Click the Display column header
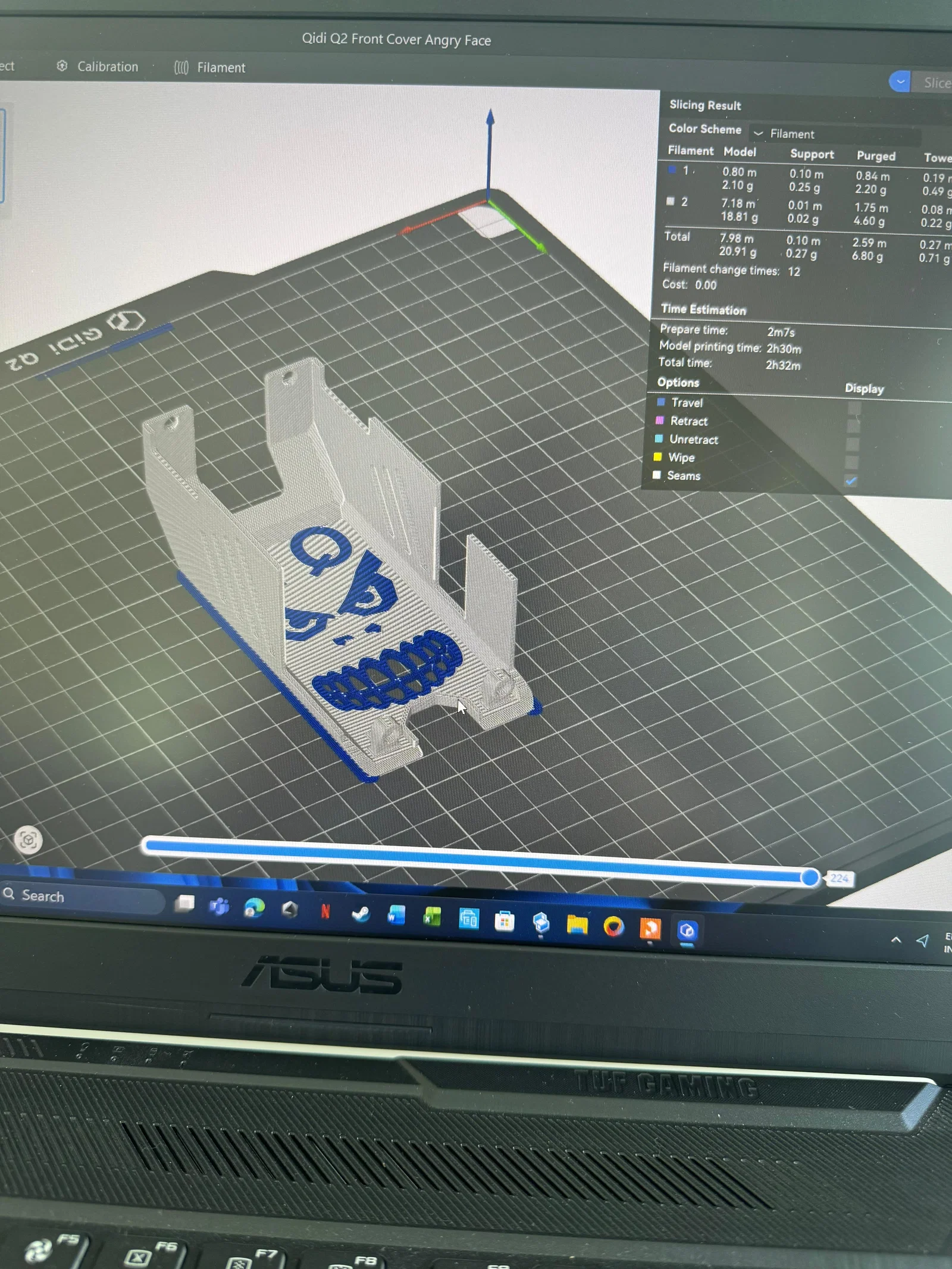Viewport: 952px width, 1269px height. (x=865, y=388)
